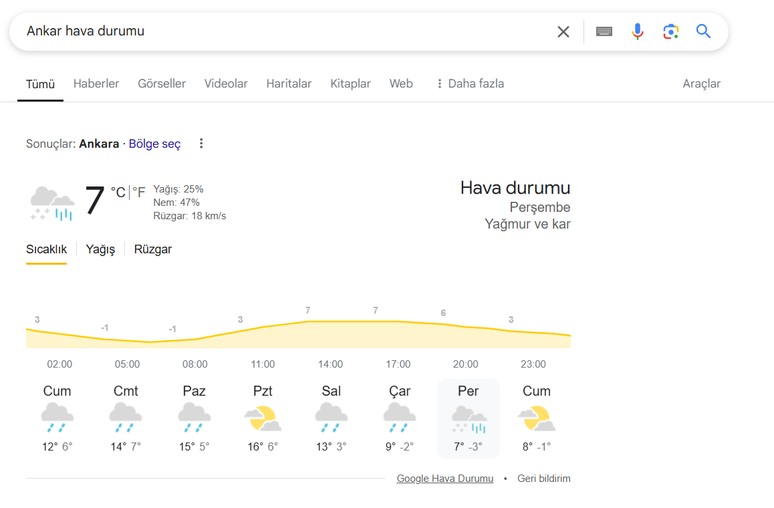Expand the Daha fazla menu
Viewport: 774px width, 508px height.
pos(469,84)
